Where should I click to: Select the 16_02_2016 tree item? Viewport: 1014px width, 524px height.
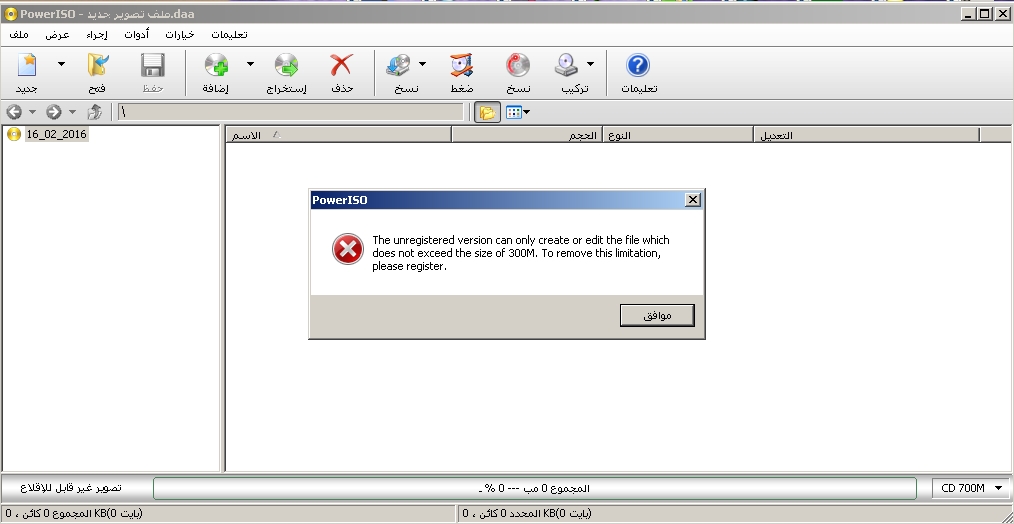click(x=56, y=135)
